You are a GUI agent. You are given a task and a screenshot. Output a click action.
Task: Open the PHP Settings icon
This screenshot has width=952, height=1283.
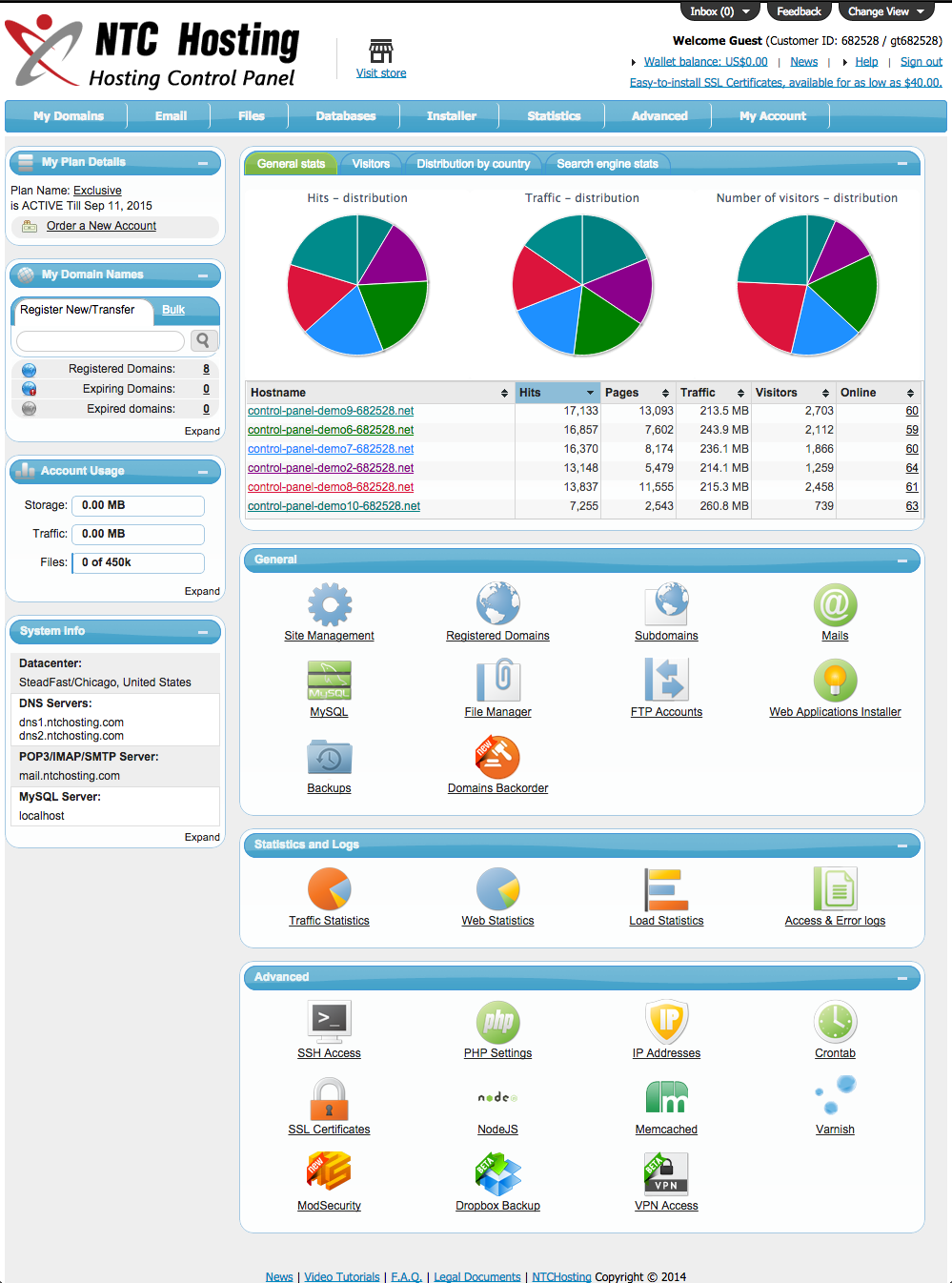tap(498, 1022)
